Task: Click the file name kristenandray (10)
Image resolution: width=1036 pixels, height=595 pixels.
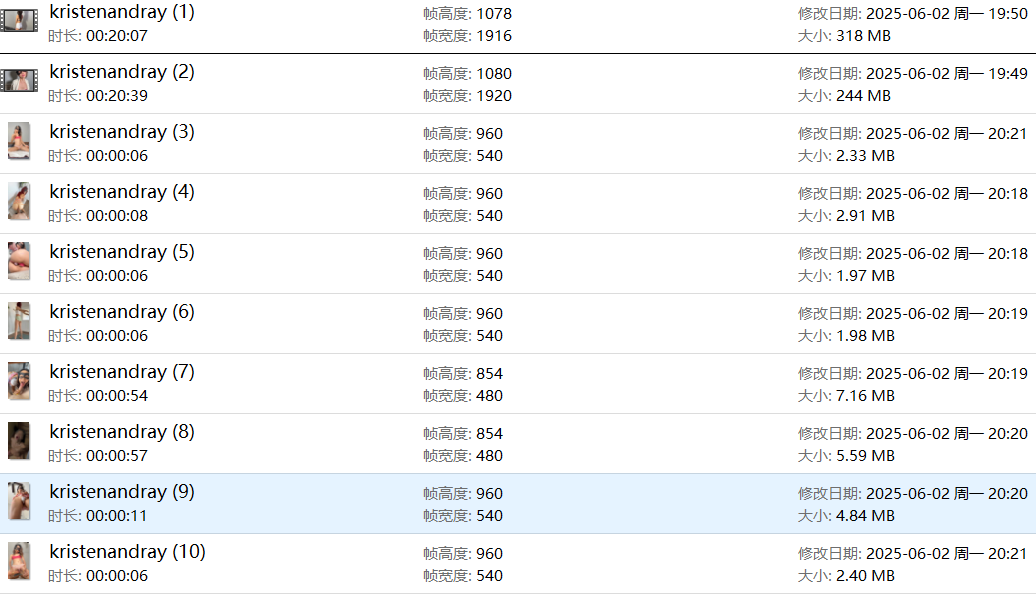Action: (x=127, y=552)
